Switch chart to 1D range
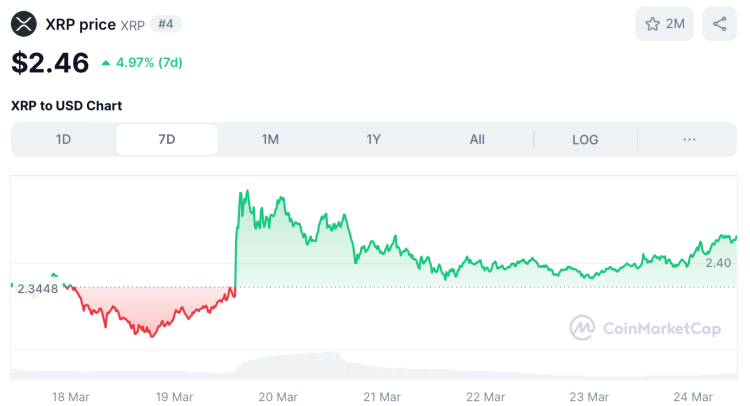This screenshot has width=750, height=406. (x=63, y=140)
